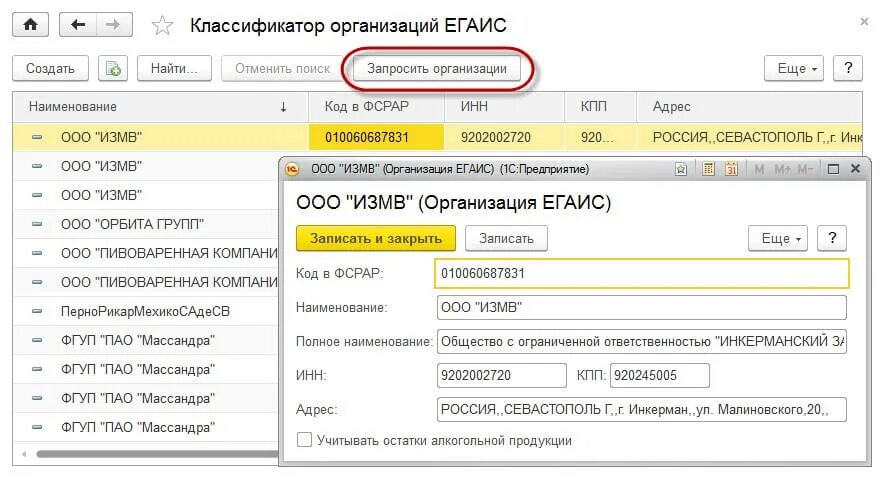Click the Найти... button
882x478 pixels.
tap(174, 69)
